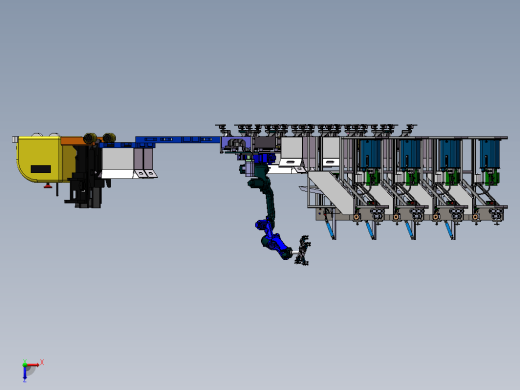Viewport: 520px width, 390px height.
Task: Click the blue downward axis of the triad
Action: (x=25, y=374)
